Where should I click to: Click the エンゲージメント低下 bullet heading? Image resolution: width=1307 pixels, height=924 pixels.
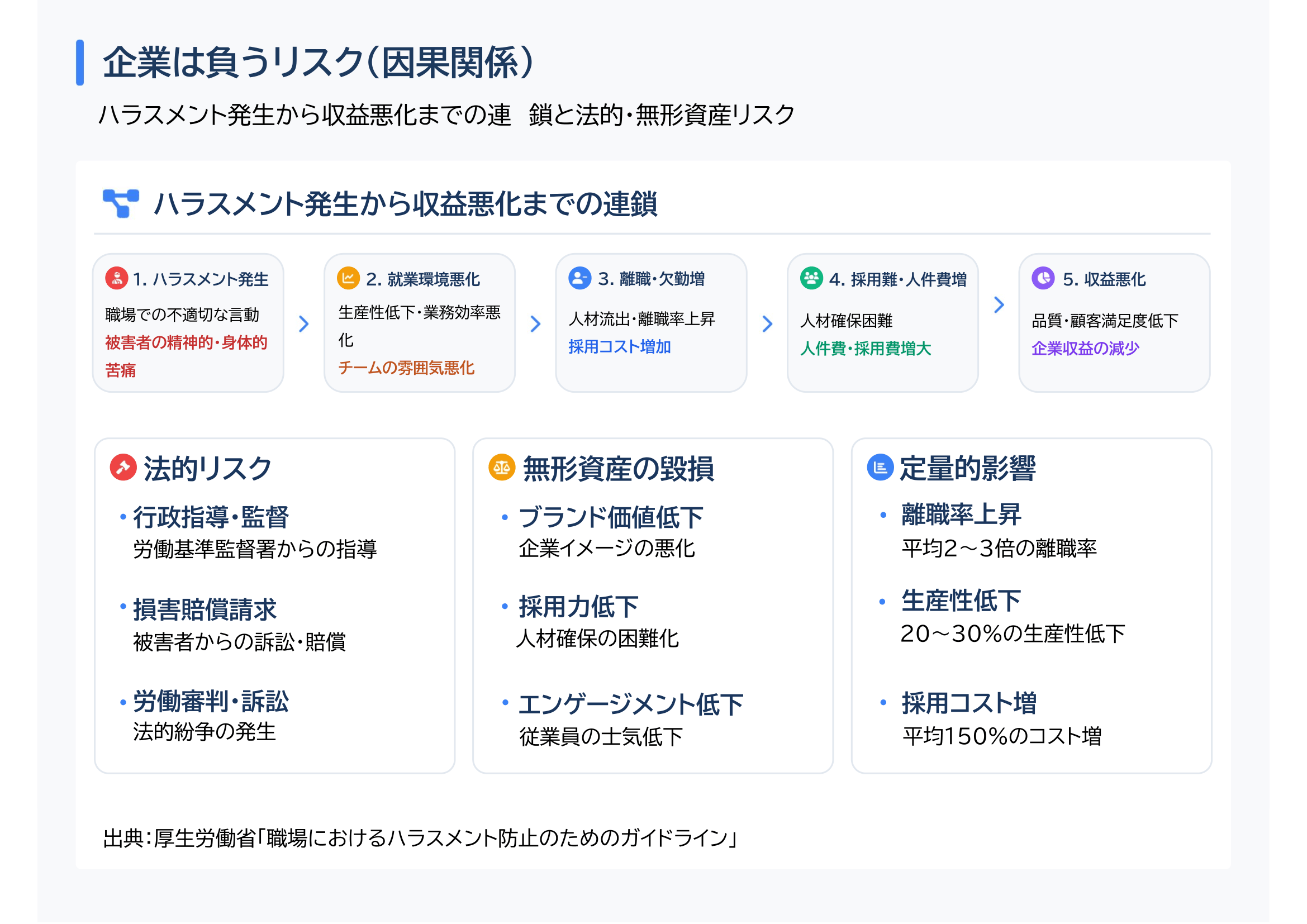(631, 705)
